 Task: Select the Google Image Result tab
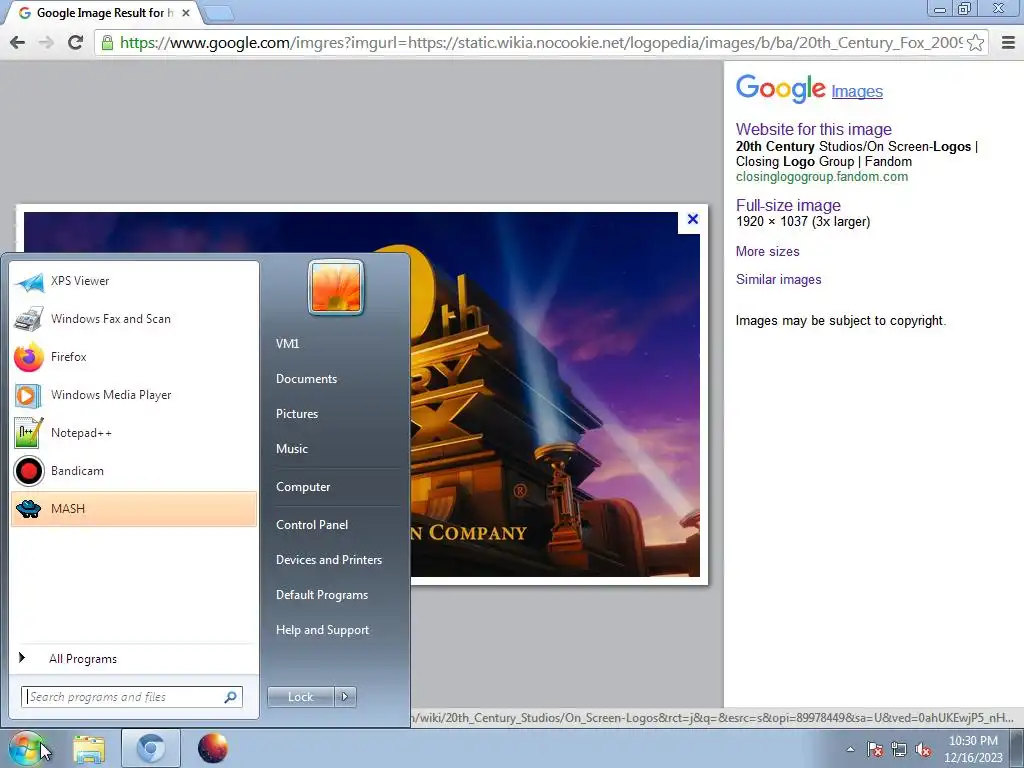click(x=103, y=12)
